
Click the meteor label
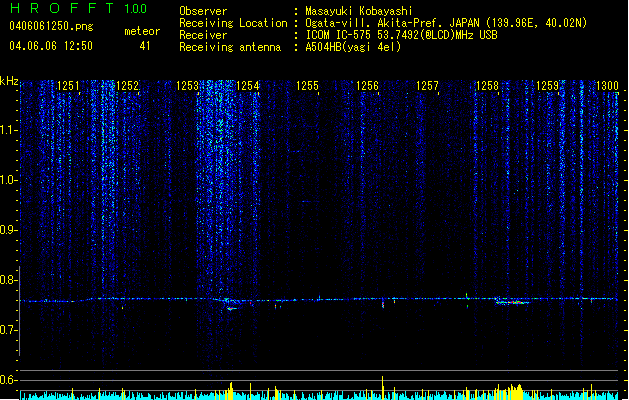pos(142,31)
